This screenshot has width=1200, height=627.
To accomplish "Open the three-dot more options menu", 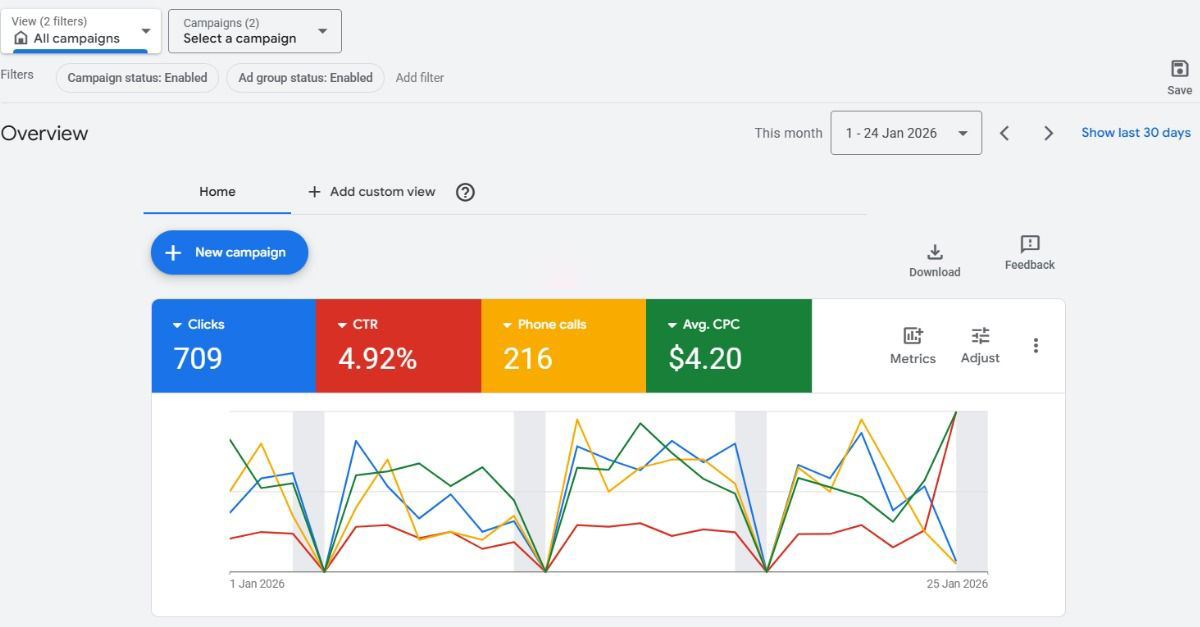I will coord(1035,345).
